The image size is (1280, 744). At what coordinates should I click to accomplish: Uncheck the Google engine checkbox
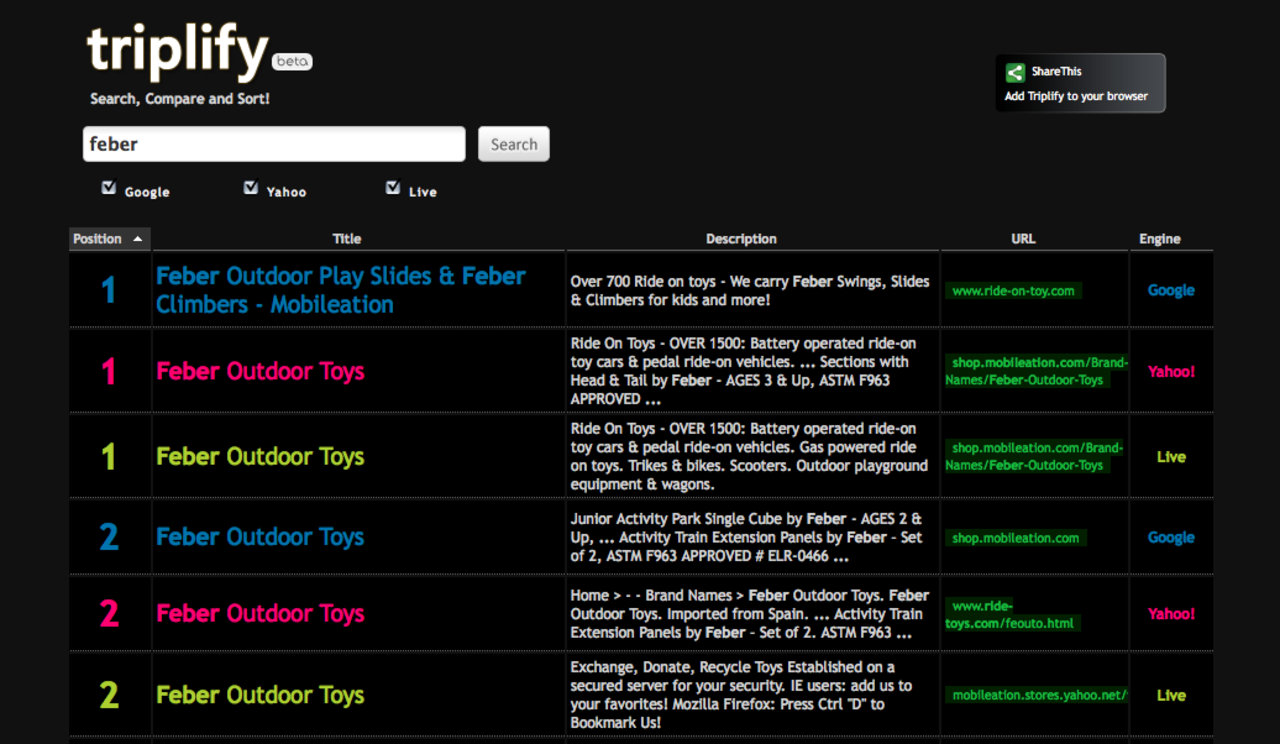click(109, 188)
